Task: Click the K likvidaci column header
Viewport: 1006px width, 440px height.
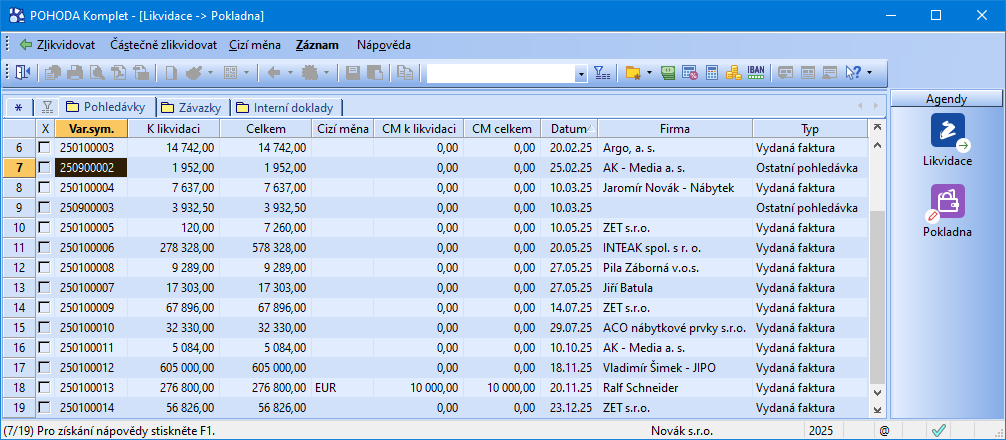Action: coord(174,128)
